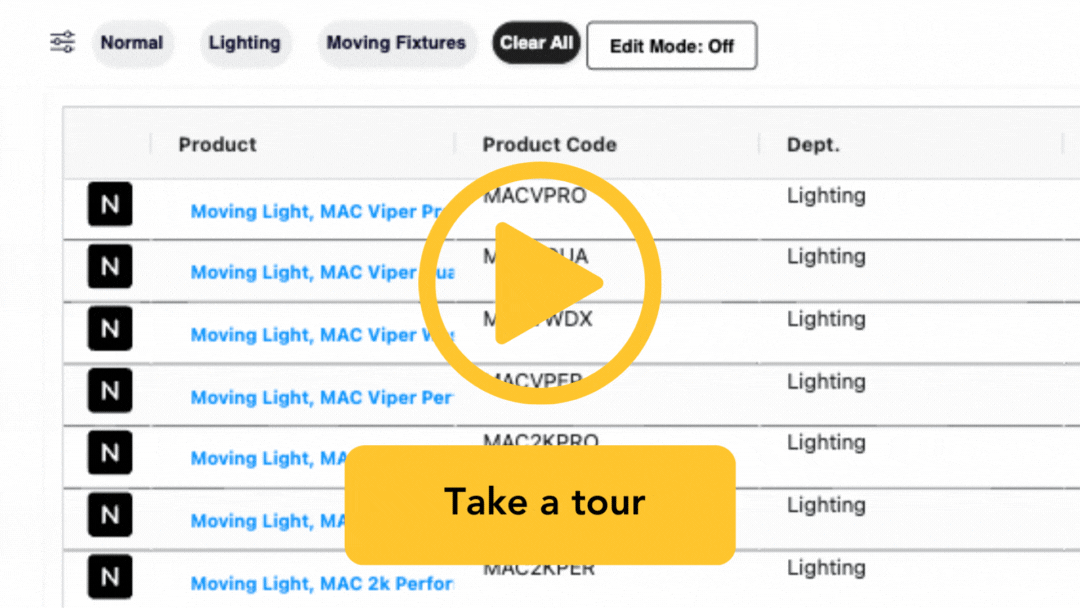Click the N badge beside MAC Viper Per

[109, 390]
